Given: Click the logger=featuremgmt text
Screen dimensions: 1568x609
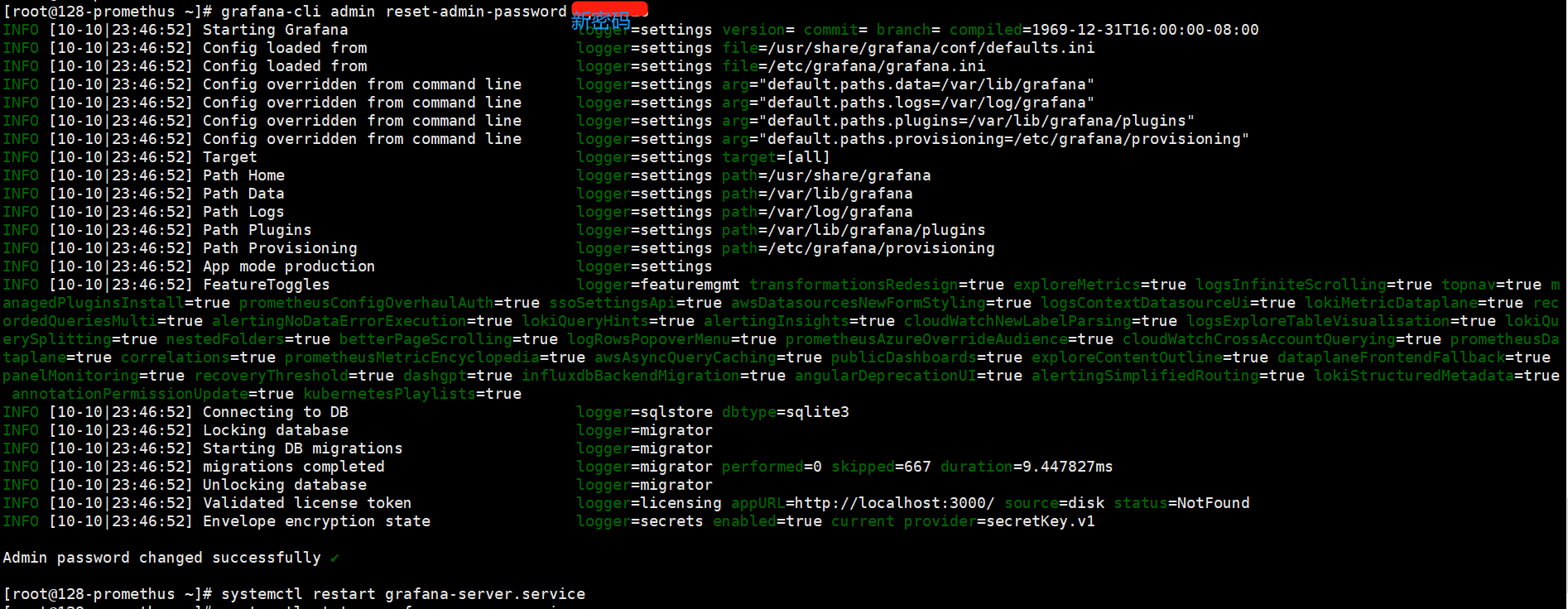Looking at the screenshot, I should tap(658, 285).
